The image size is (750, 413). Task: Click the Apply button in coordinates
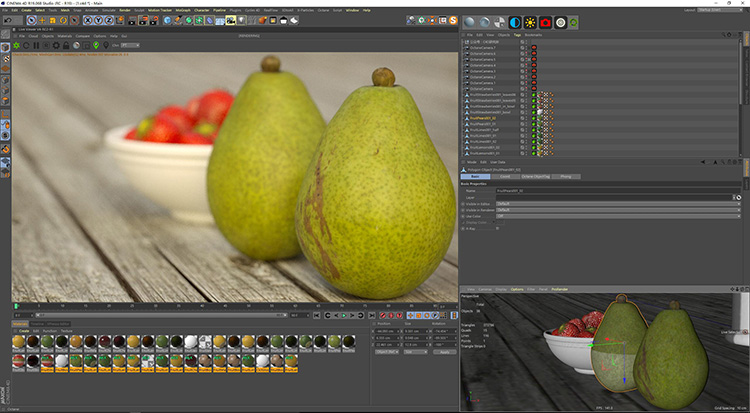click(444, 352)
